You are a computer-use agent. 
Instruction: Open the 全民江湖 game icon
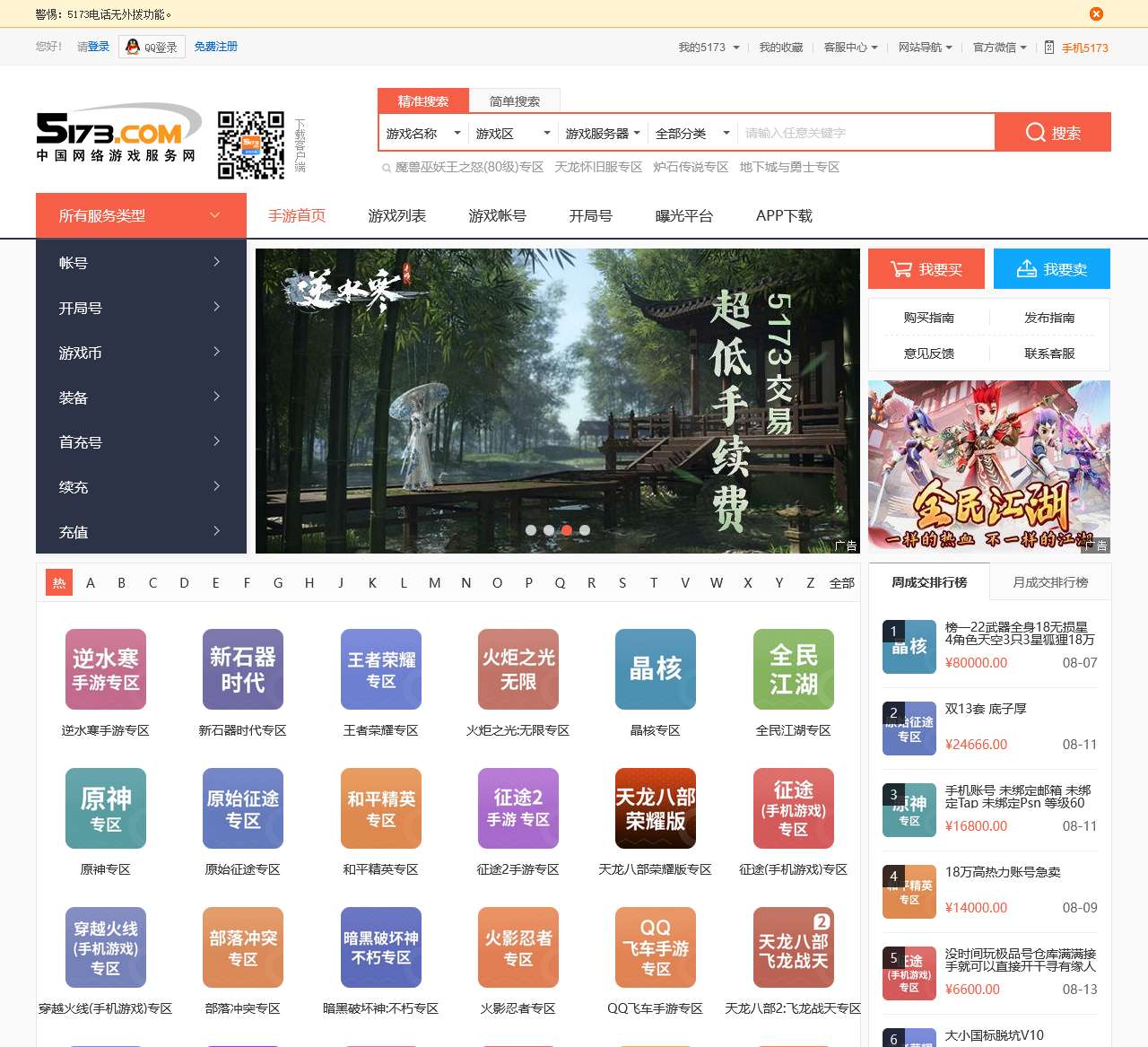click(x=794, y=669)
